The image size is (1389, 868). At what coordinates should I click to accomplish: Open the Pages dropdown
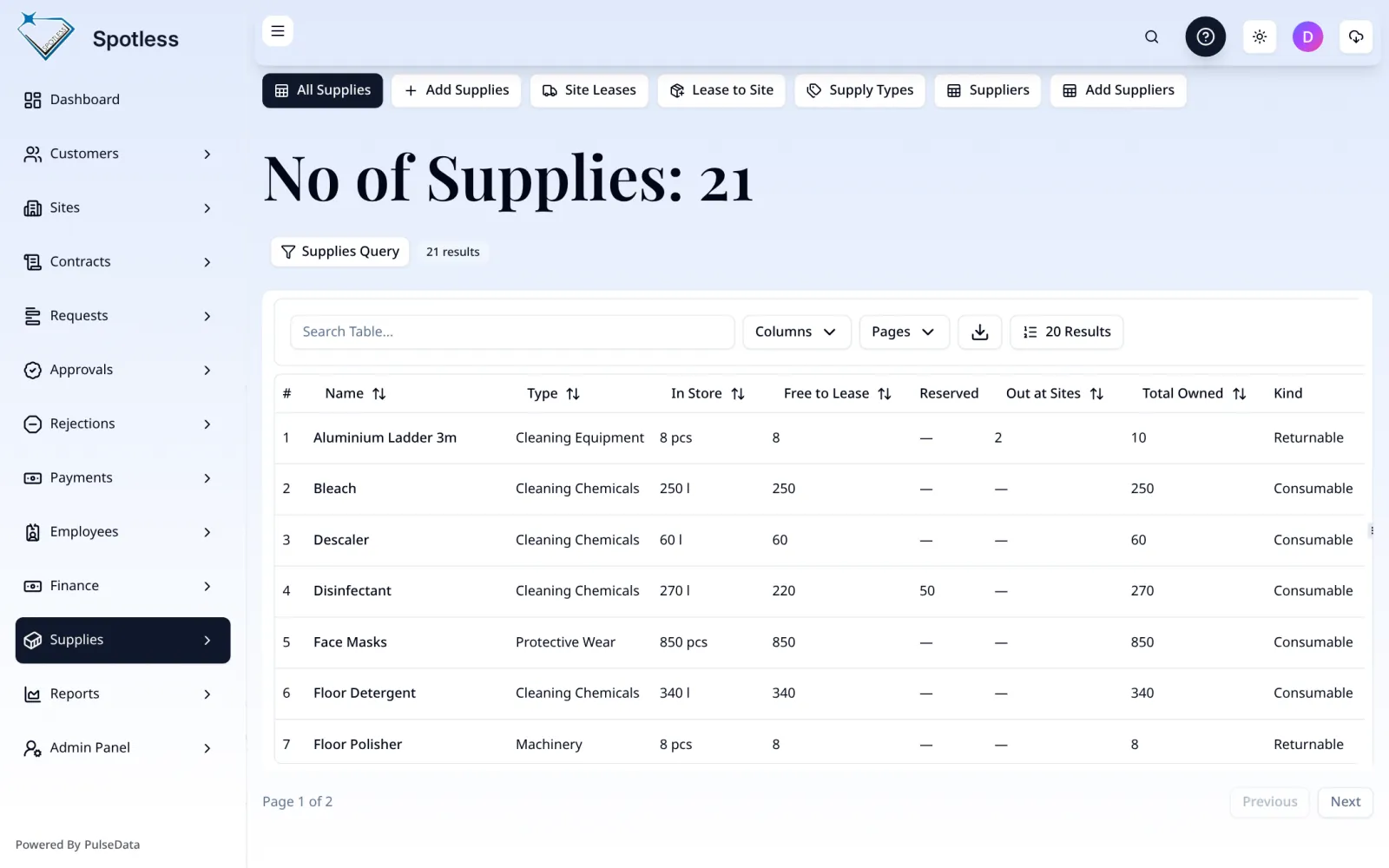[904, 332]
